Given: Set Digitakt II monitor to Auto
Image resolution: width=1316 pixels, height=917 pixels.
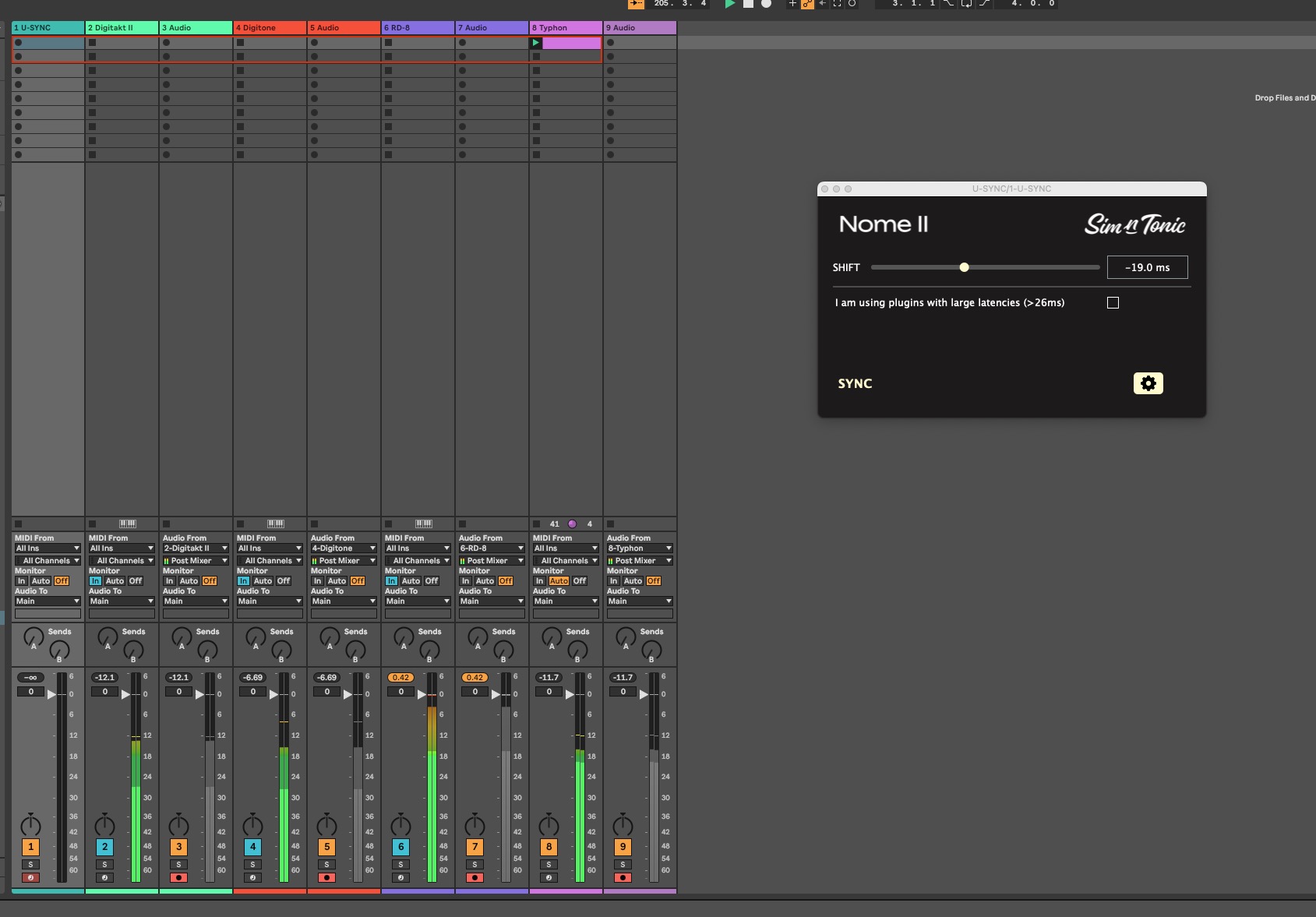Looking at the screenshot, I should point(115,581).
